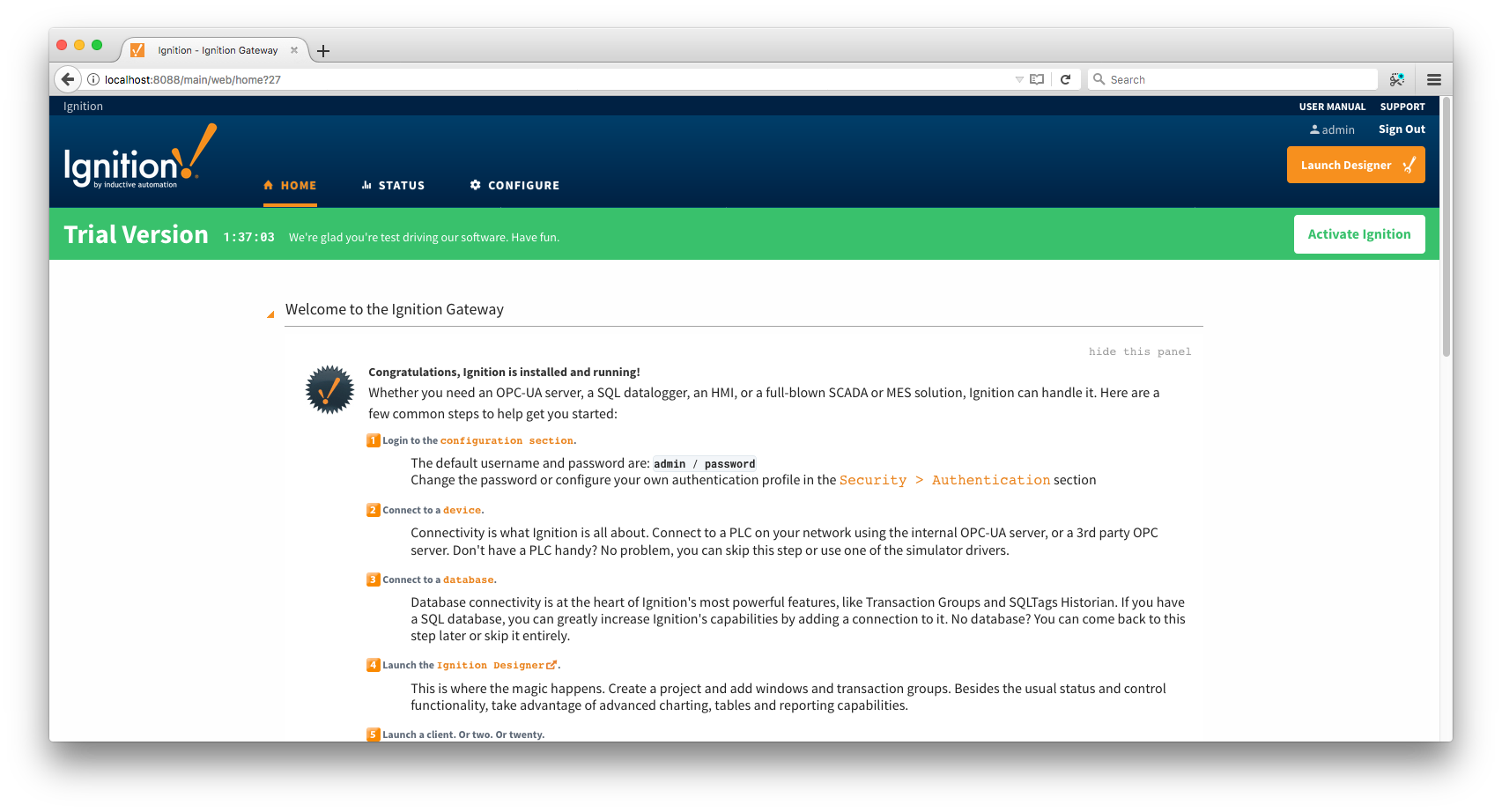Click Launch a client. Or two. Or twenty.
The height and width of the screenshot is (812, 1502).
463,734
